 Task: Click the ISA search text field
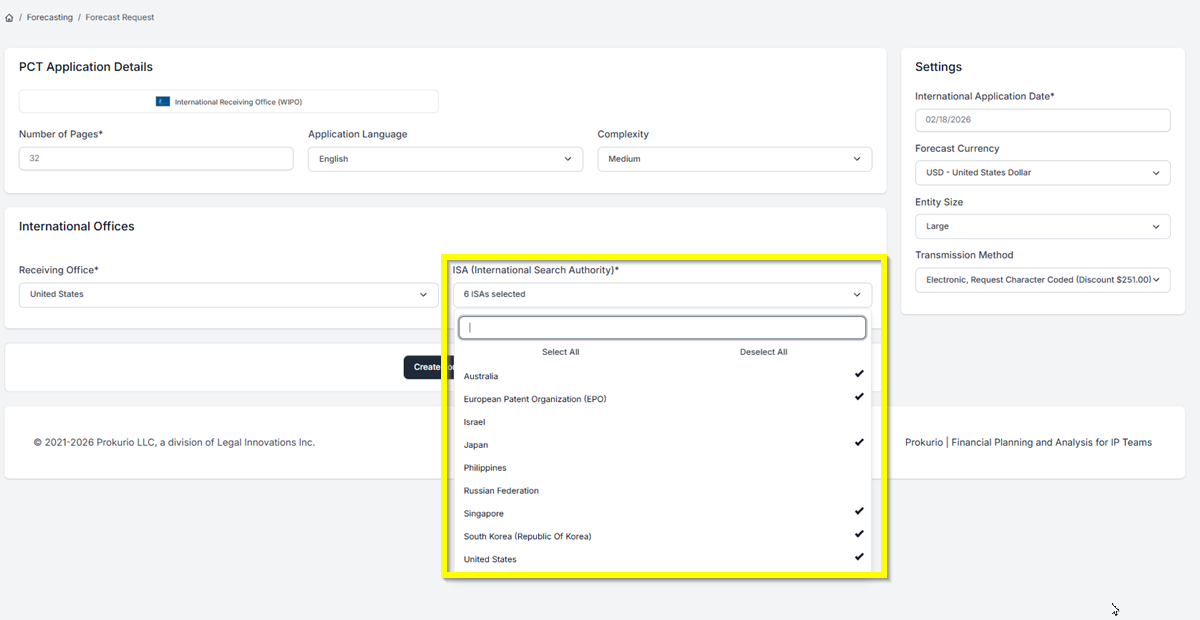pos(661,328)
